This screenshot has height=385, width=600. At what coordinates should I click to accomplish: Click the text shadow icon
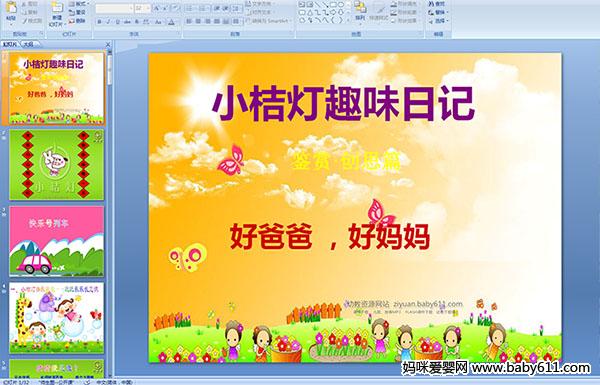tap(137, 22)
